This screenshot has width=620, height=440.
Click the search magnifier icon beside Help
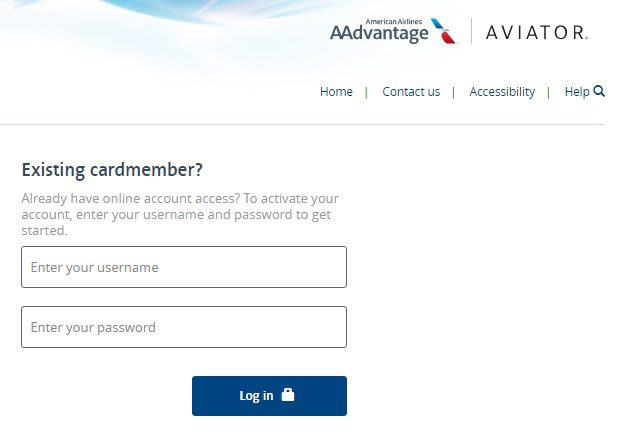(599, 91)
